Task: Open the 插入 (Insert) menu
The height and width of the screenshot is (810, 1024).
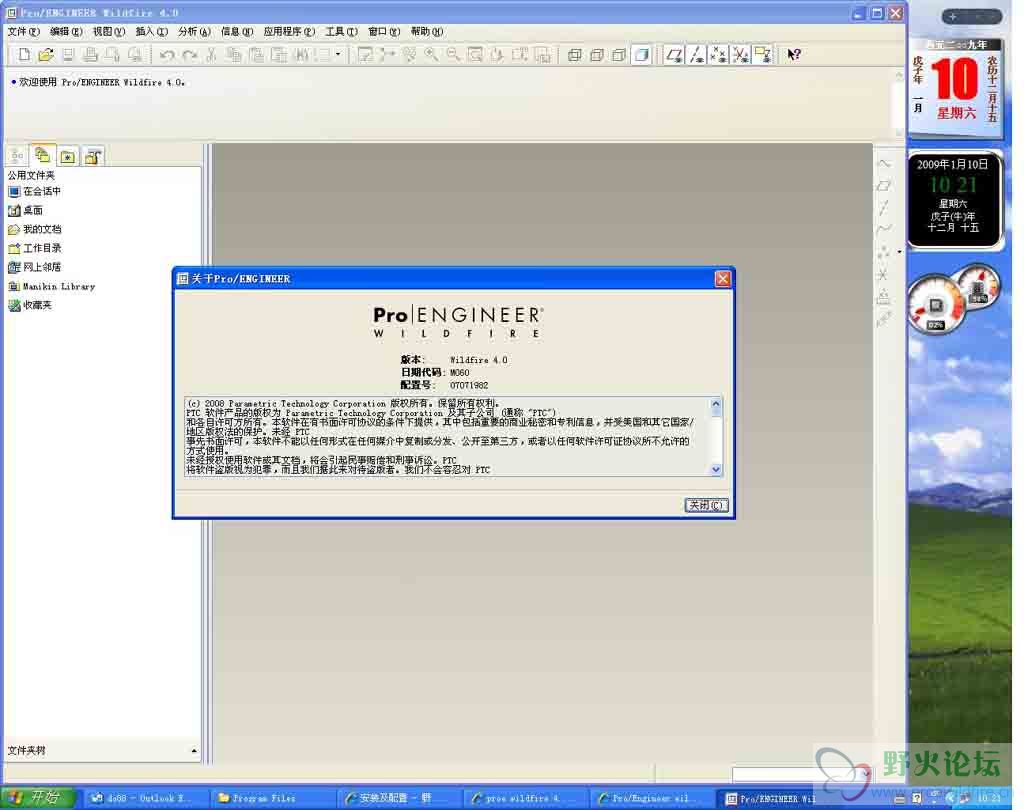Action: pyautogui.click(x=152, y=31)
